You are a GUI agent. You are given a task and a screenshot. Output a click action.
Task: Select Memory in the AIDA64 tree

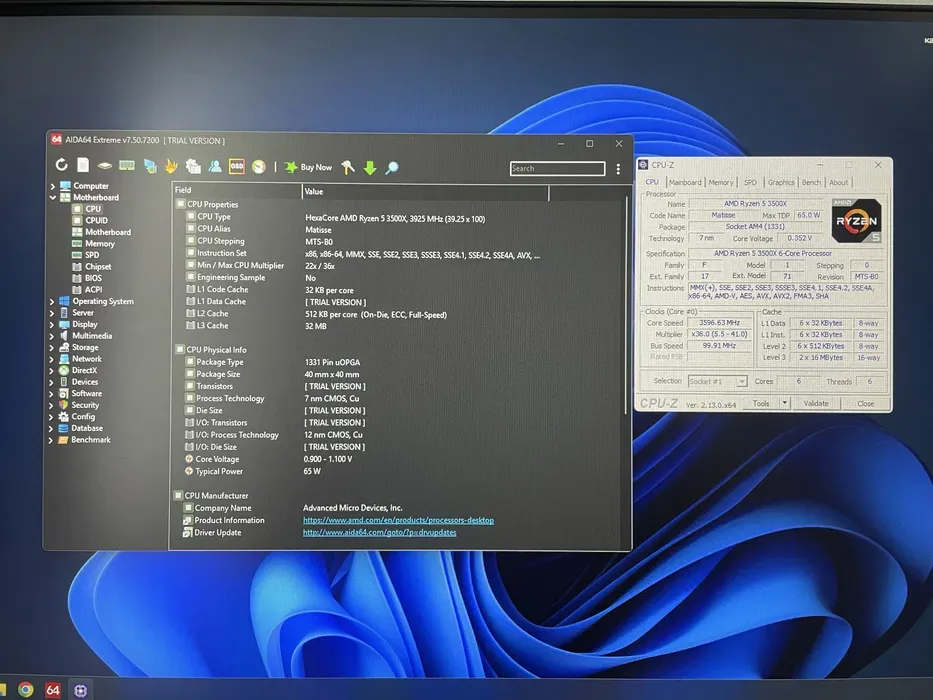tap(100, 243)
